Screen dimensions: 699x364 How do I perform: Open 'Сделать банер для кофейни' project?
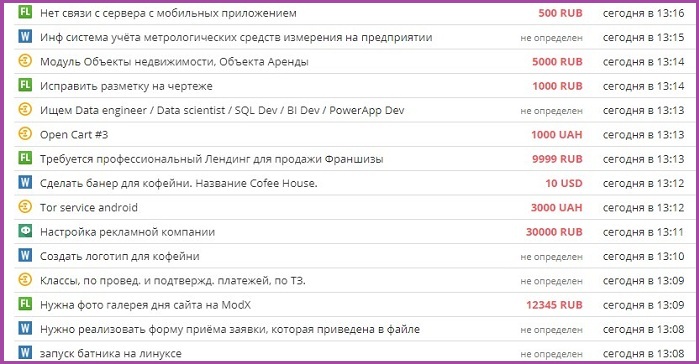coord(178,183)
